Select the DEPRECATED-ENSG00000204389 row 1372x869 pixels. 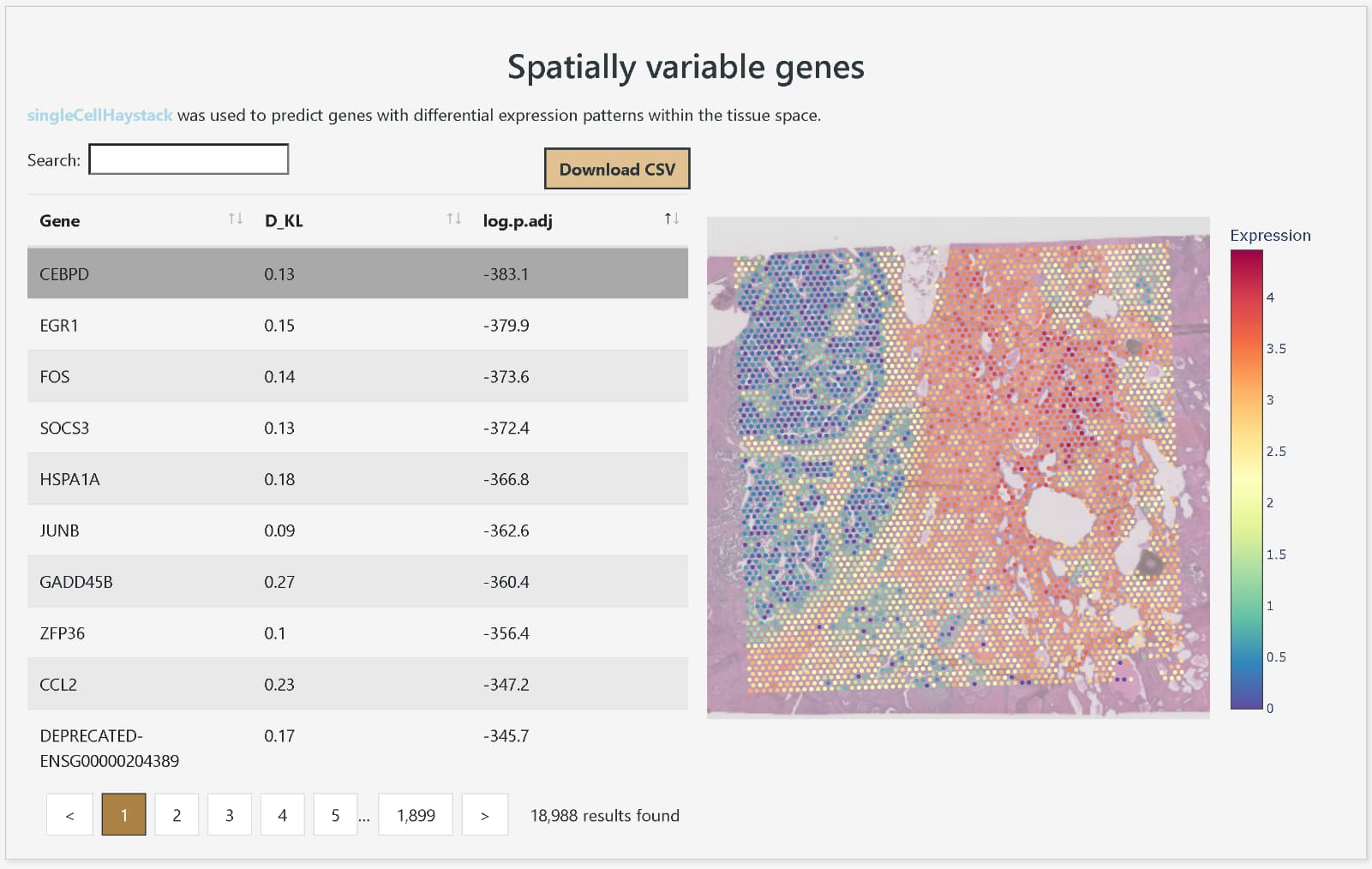[357, 747]
